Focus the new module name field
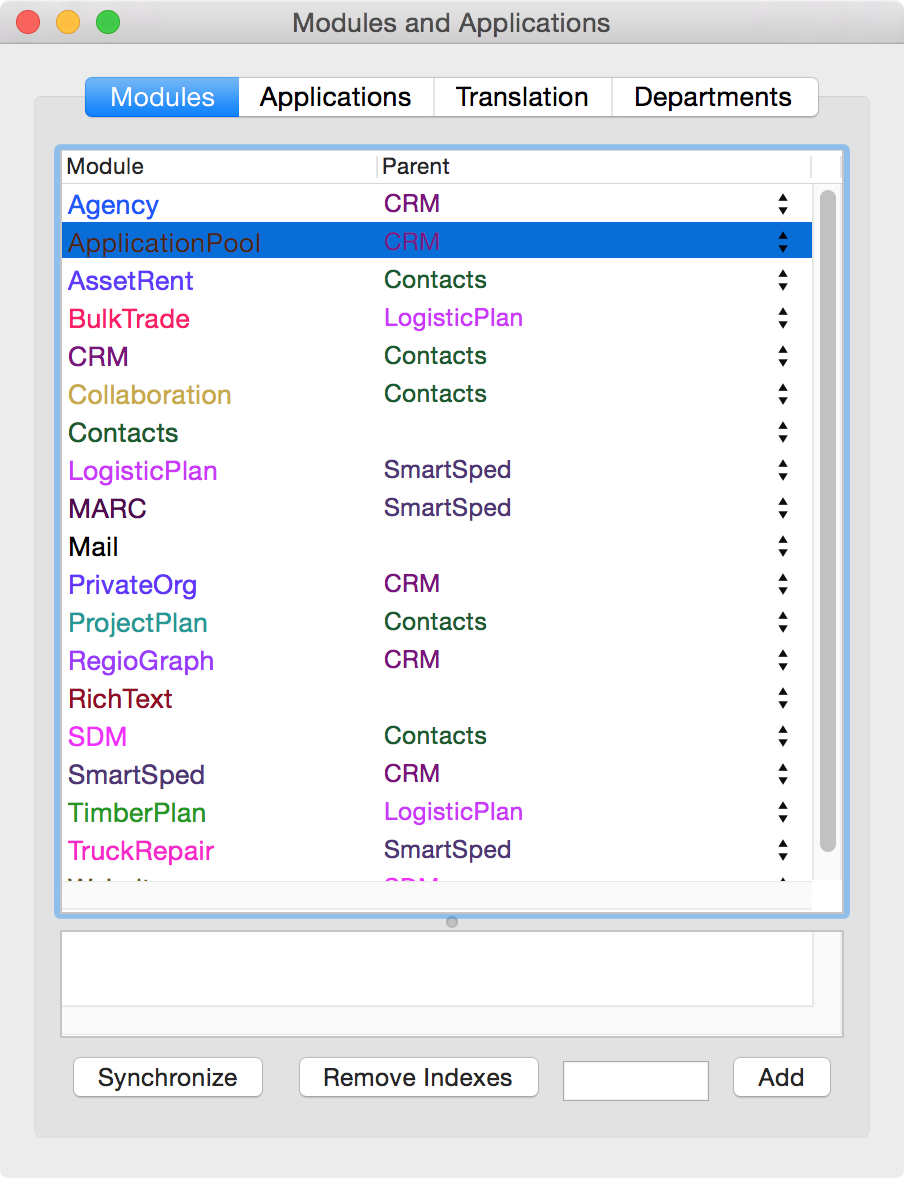 click(635, 1080)
